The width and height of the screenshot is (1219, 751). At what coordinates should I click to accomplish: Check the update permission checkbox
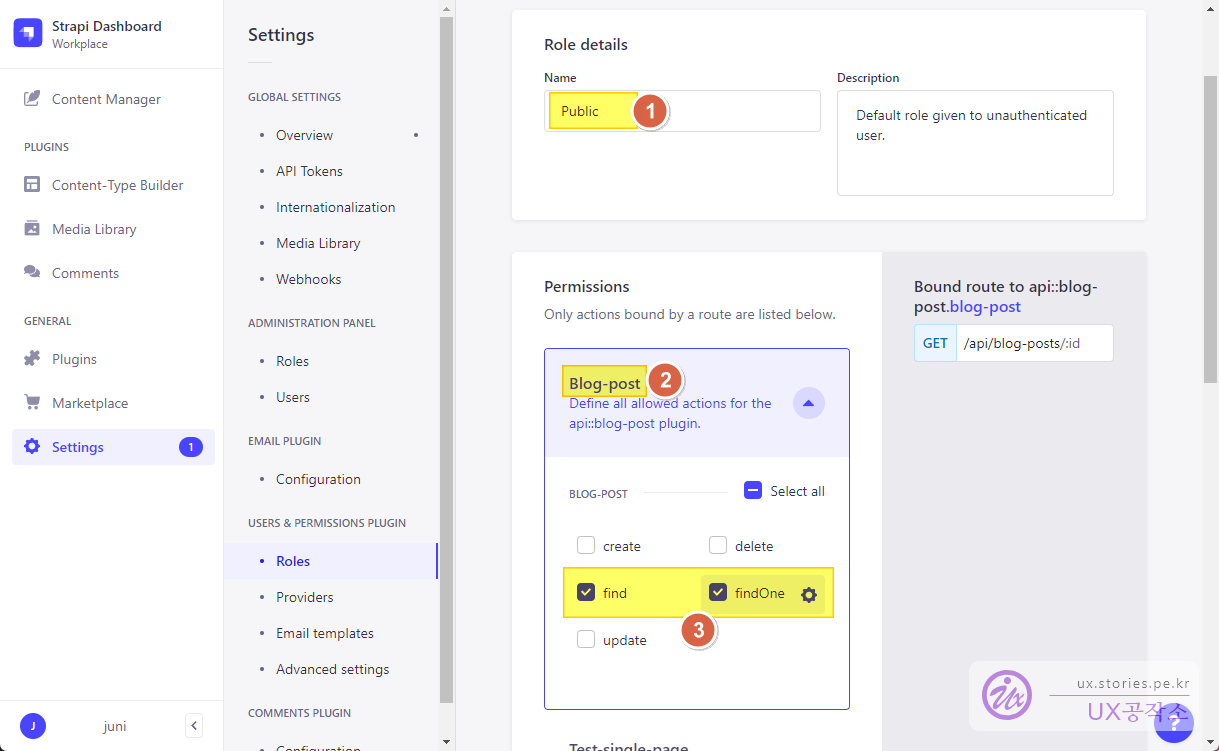click(586, 639)
